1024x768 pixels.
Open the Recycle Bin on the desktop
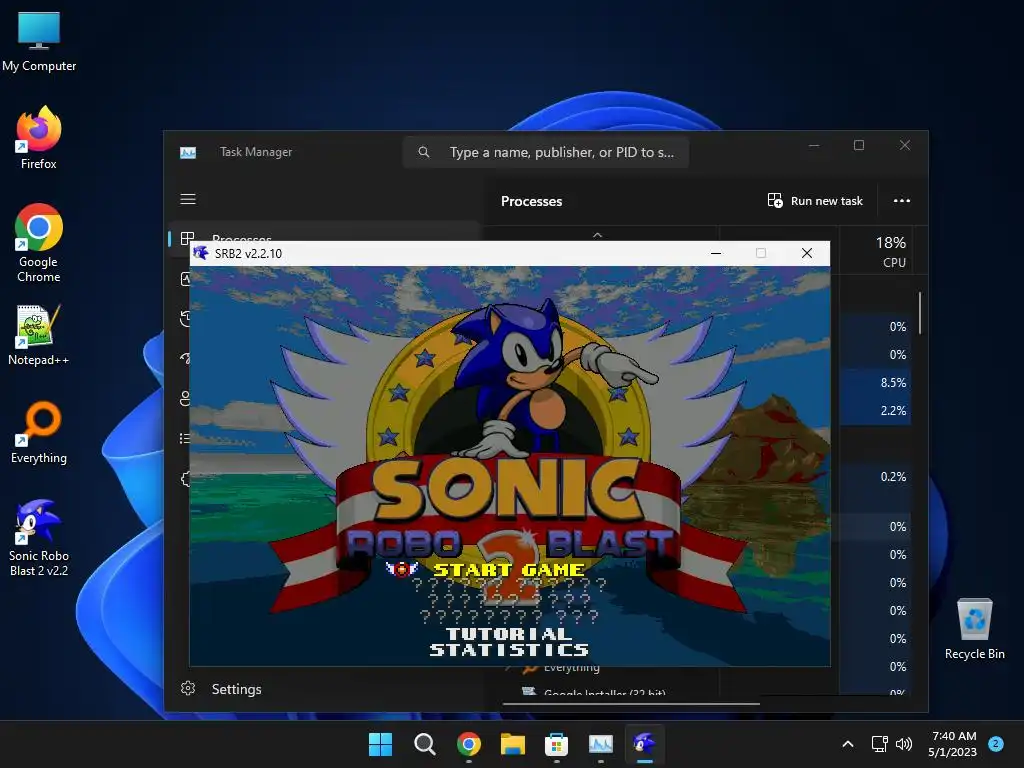[x=974, y=630]
